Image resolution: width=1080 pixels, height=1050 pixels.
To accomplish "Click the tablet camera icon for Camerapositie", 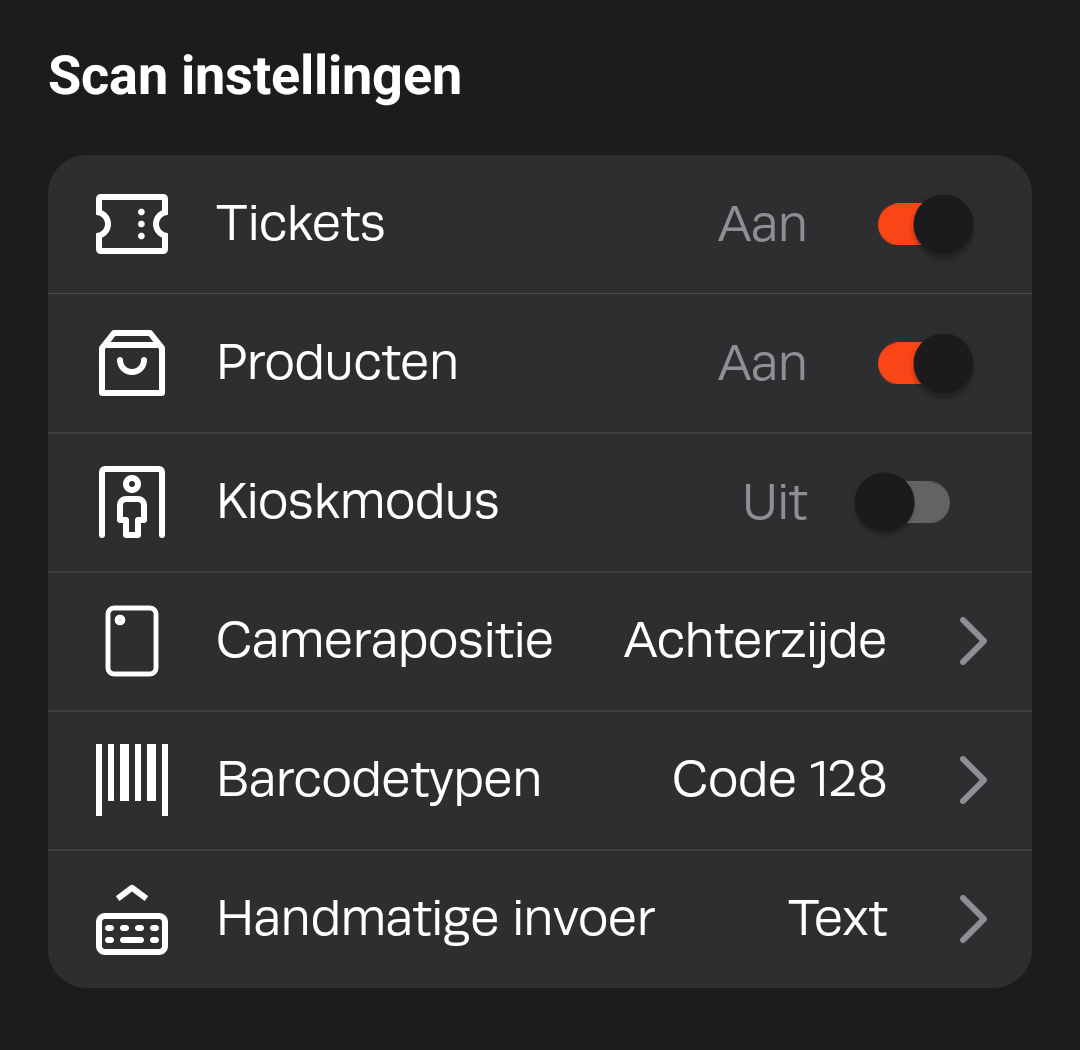I will pyautogui.click(x=132, y=641).
